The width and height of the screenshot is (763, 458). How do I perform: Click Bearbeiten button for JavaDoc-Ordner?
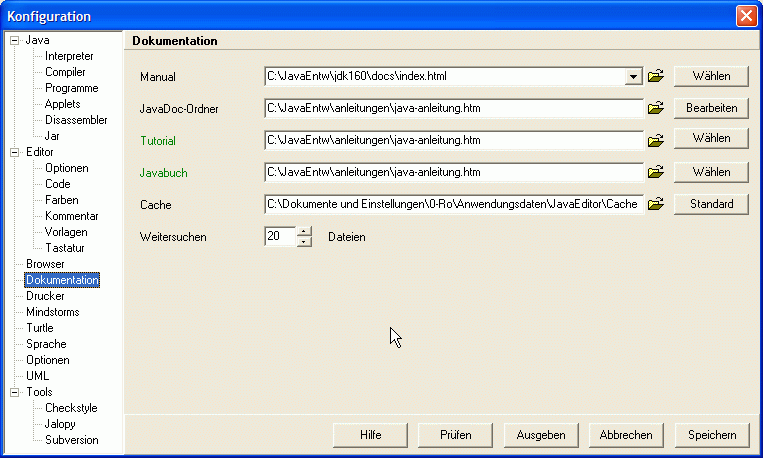click(x=711, y=108)
